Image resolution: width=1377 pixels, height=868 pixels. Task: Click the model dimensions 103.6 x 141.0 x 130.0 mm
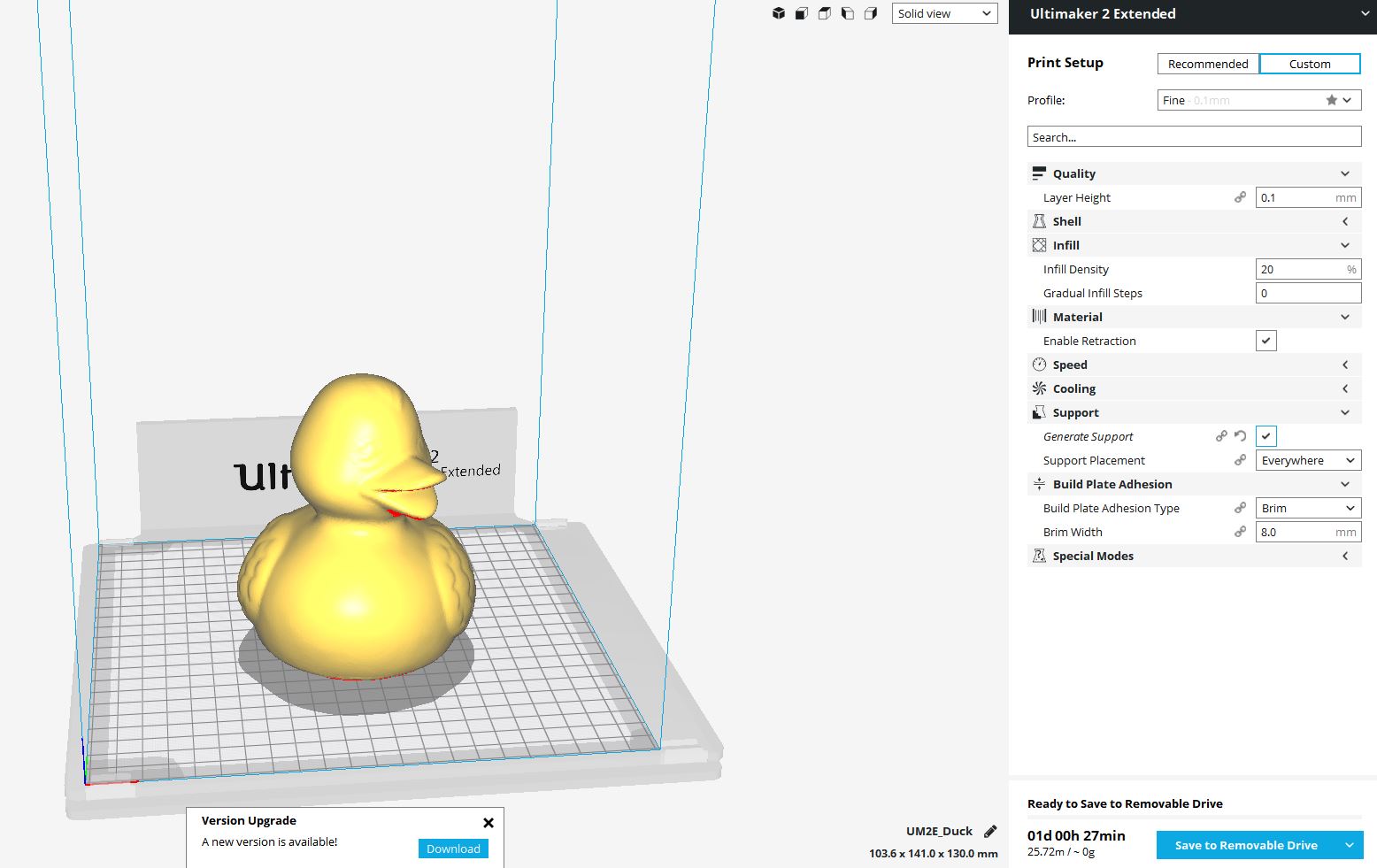click(934, 854)
